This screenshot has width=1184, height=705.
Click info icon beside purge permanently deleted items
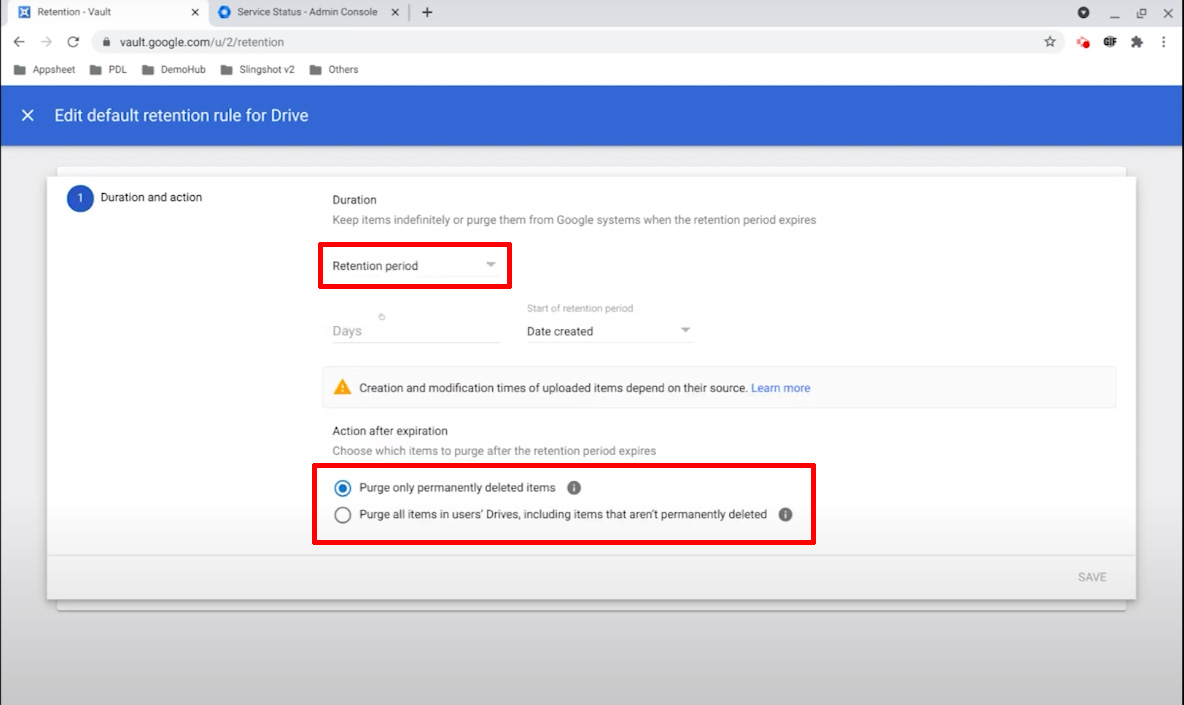(574, 488)
